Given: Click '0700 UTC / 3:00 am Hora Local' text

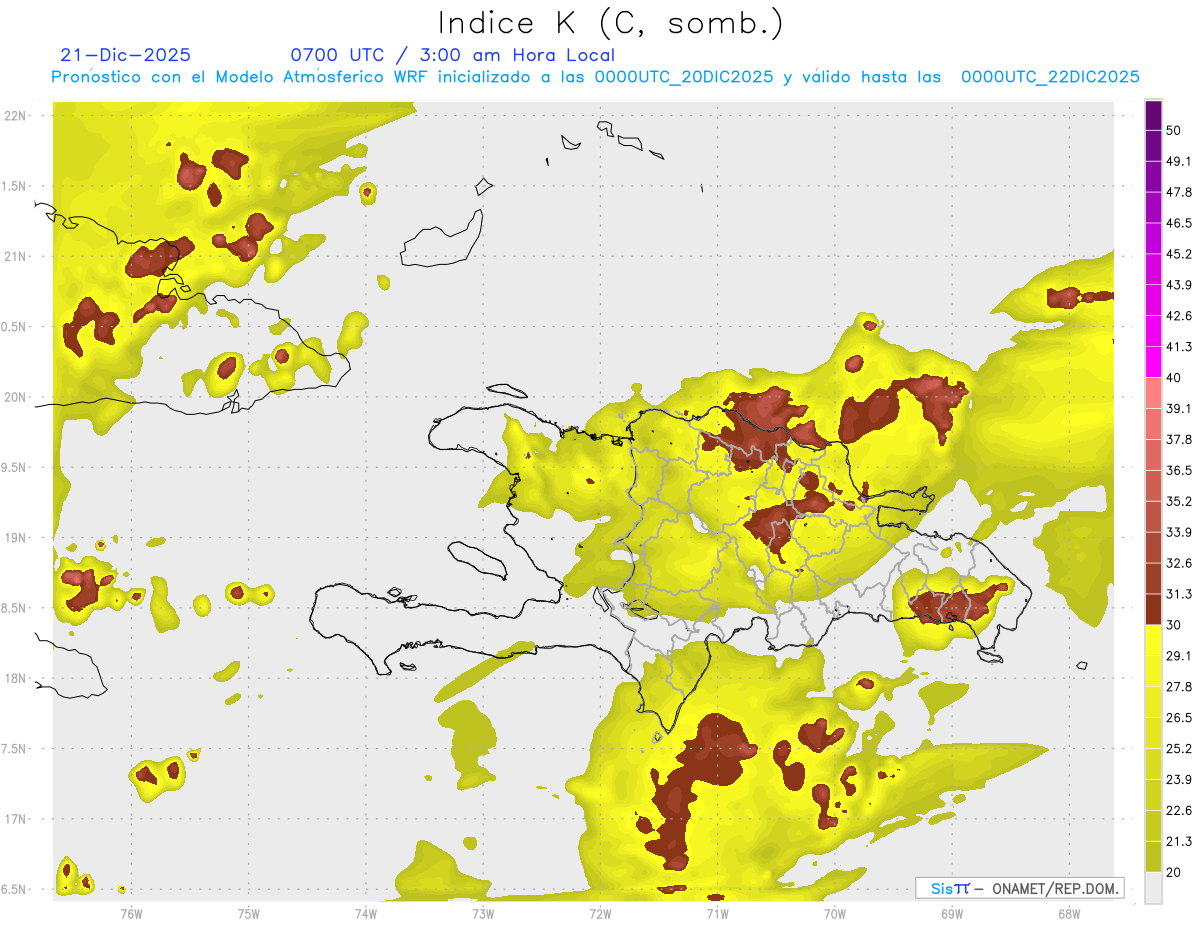Looking at the screenshot, I should (452, 55).
